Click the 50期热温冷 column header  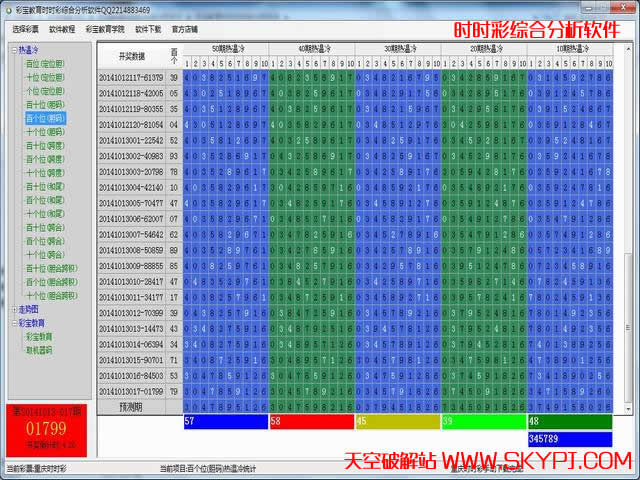click(x=226, y=48)
